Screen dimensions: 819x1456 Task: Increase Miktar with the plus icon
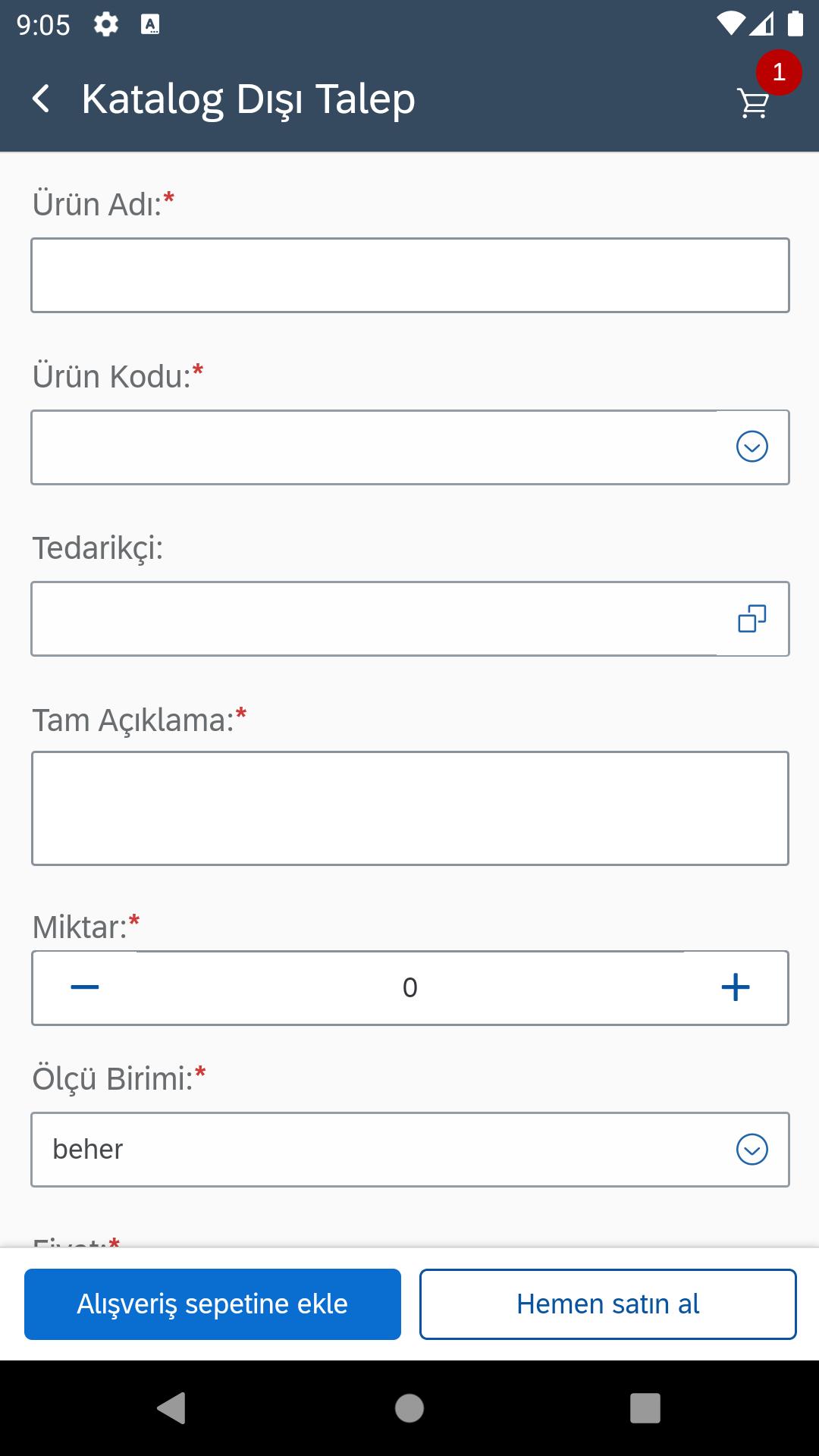click(736, 987)
